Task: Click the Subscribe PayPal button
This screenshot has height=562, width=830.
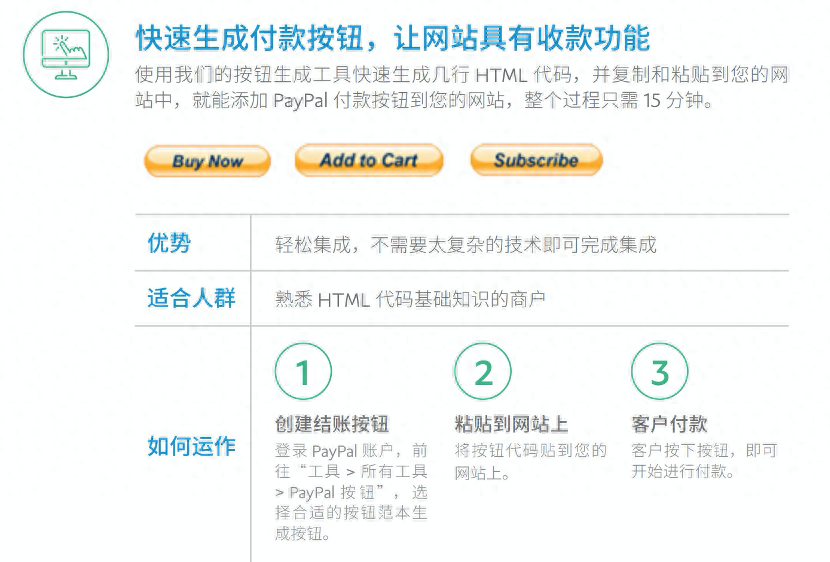Action: tap(536, 160)
